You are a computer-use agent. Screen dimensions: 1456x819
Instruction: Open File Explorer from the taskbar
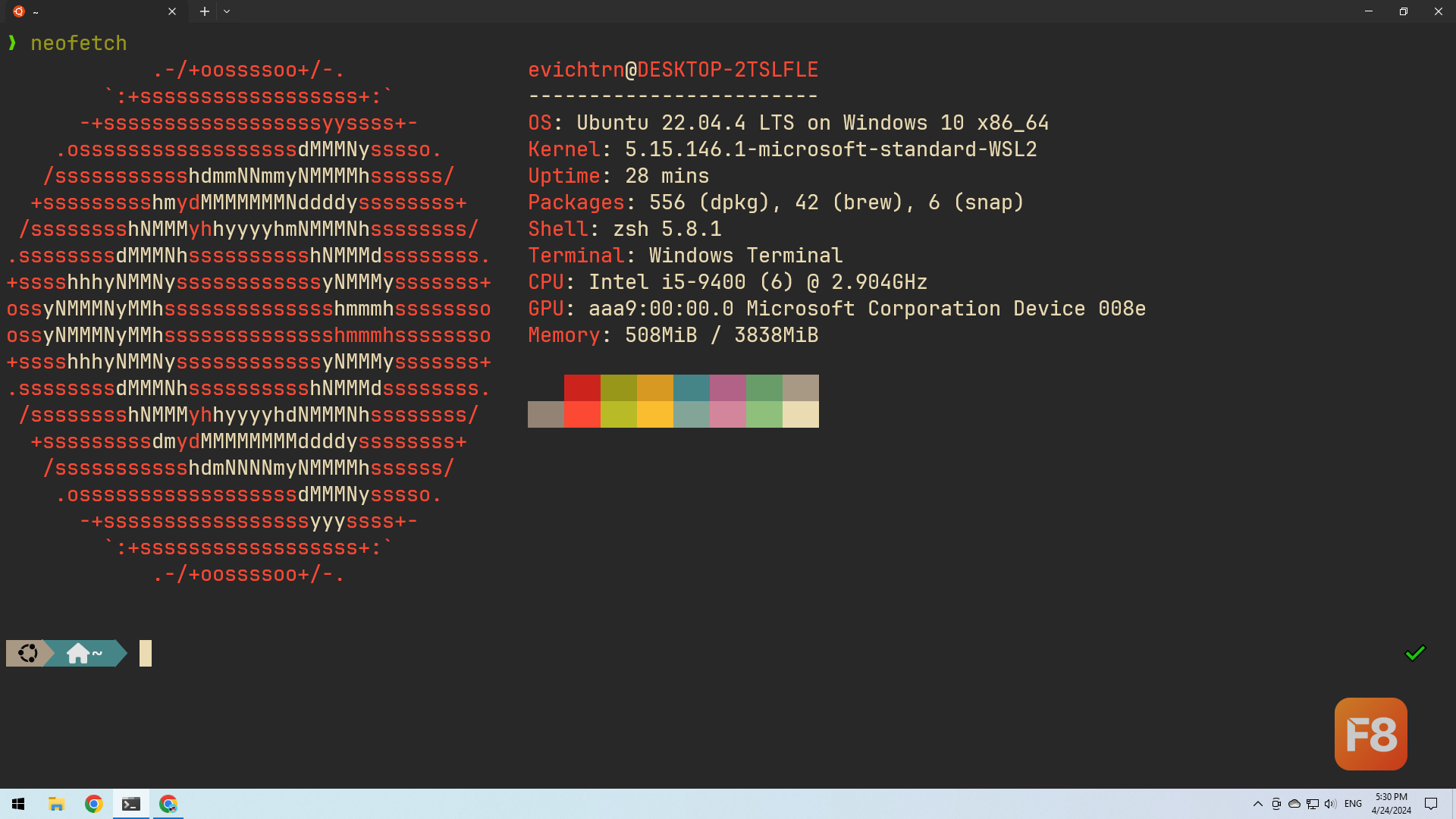point(56,804)
